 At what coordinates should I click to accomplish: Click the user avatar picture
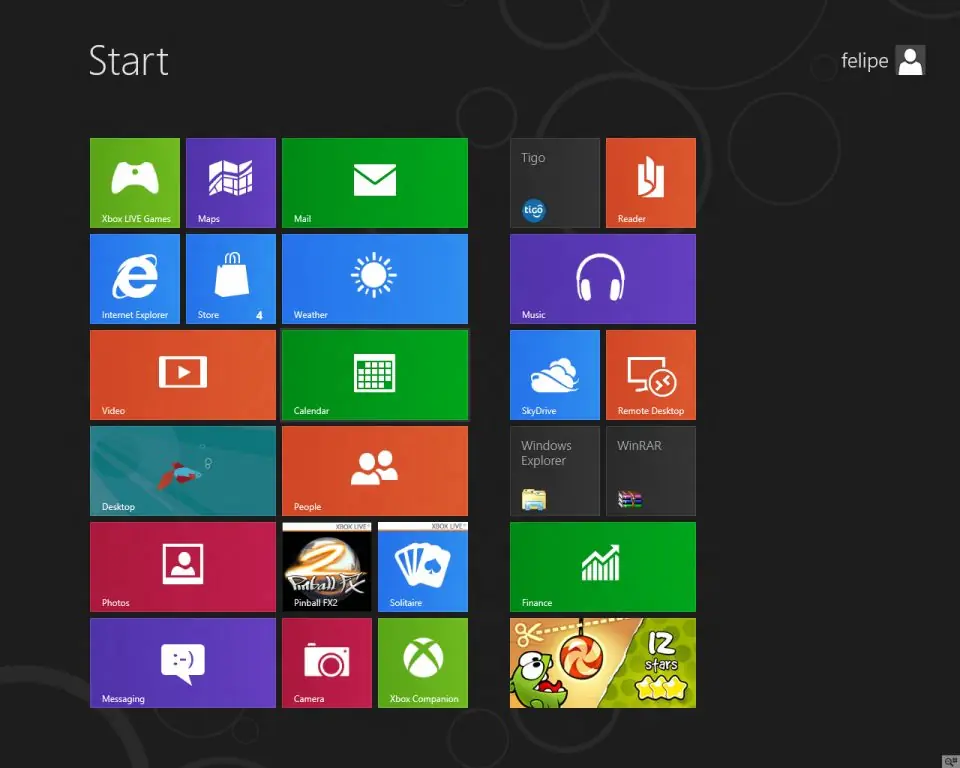[x=910, y=61]
